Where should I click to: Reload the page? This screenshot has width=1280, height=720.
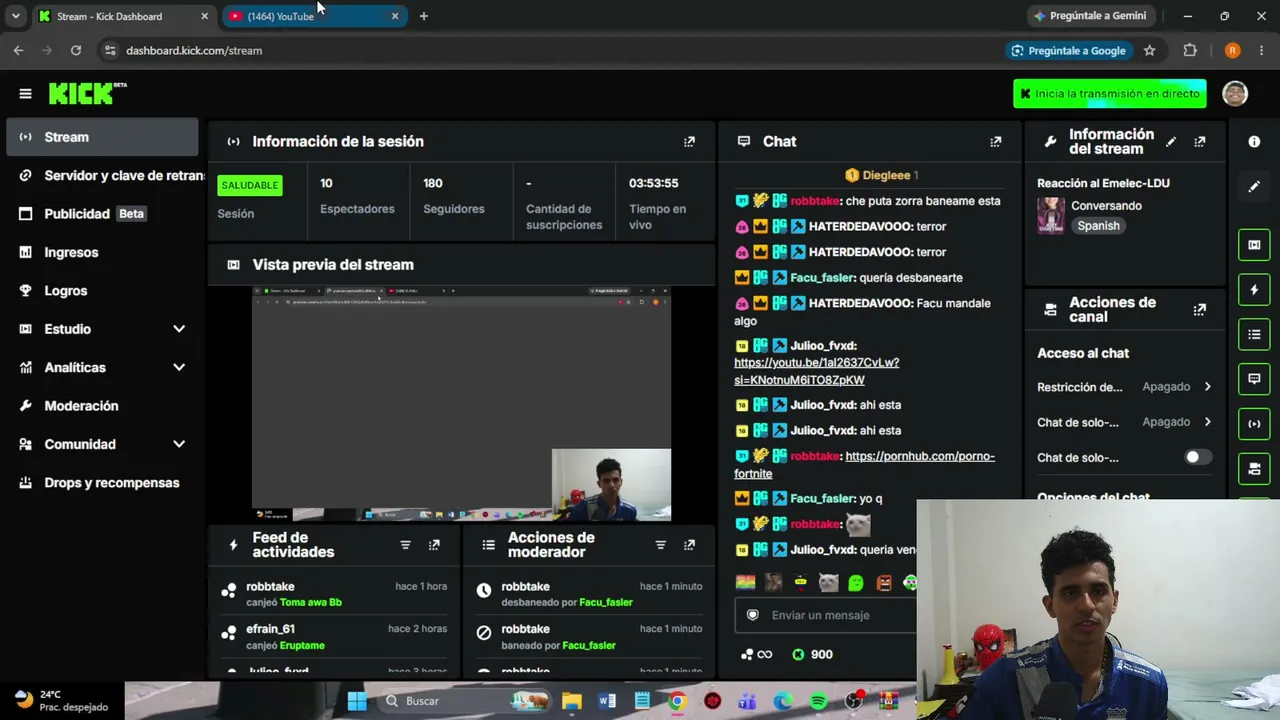tap(76, 50)
